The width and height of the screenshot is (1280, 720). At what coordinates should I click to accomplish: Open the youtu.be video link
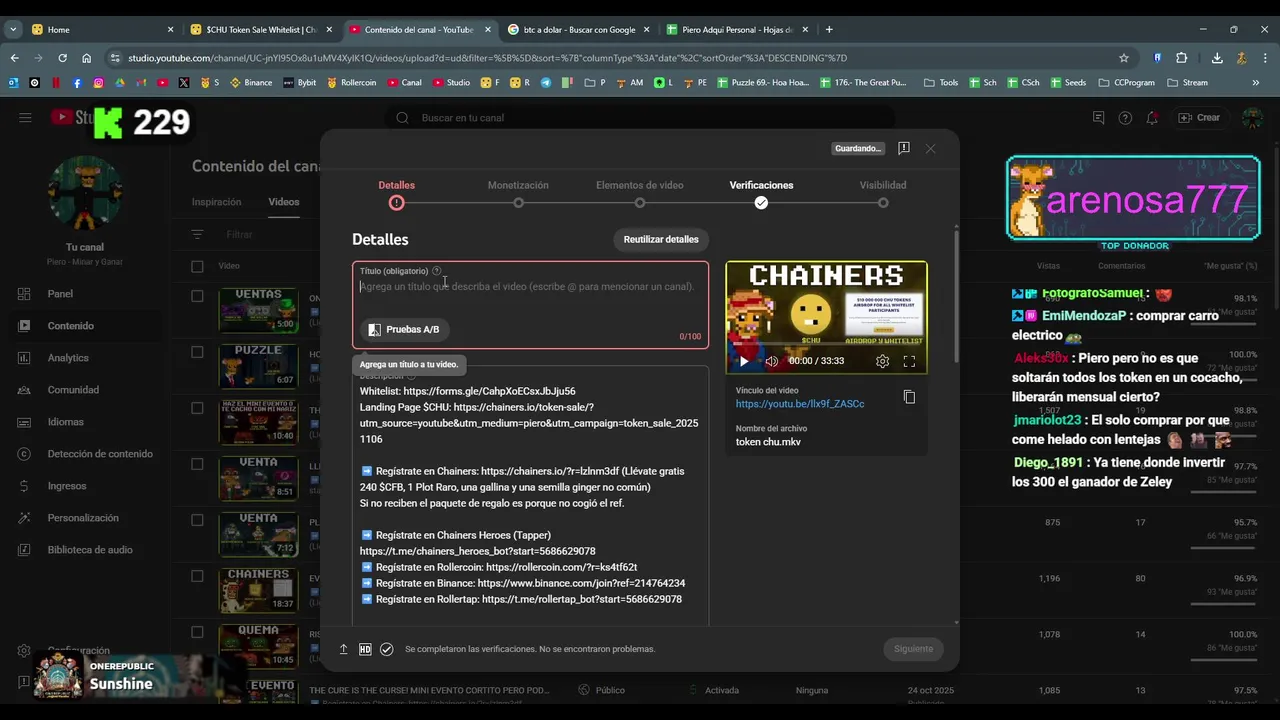[800, 404]
